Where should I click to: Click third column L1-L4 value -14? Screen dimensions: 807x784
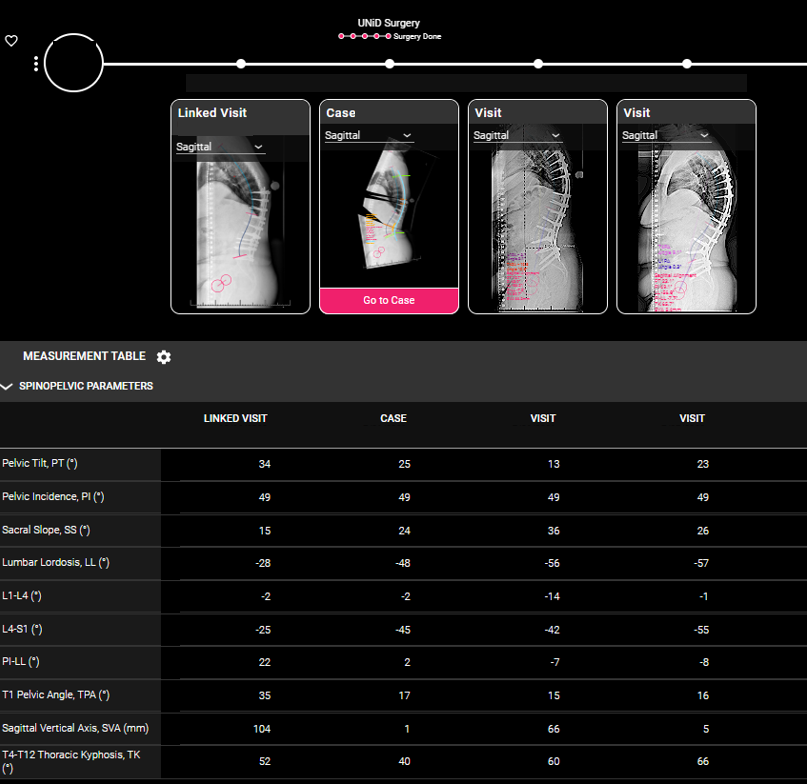tap(552, 597)
